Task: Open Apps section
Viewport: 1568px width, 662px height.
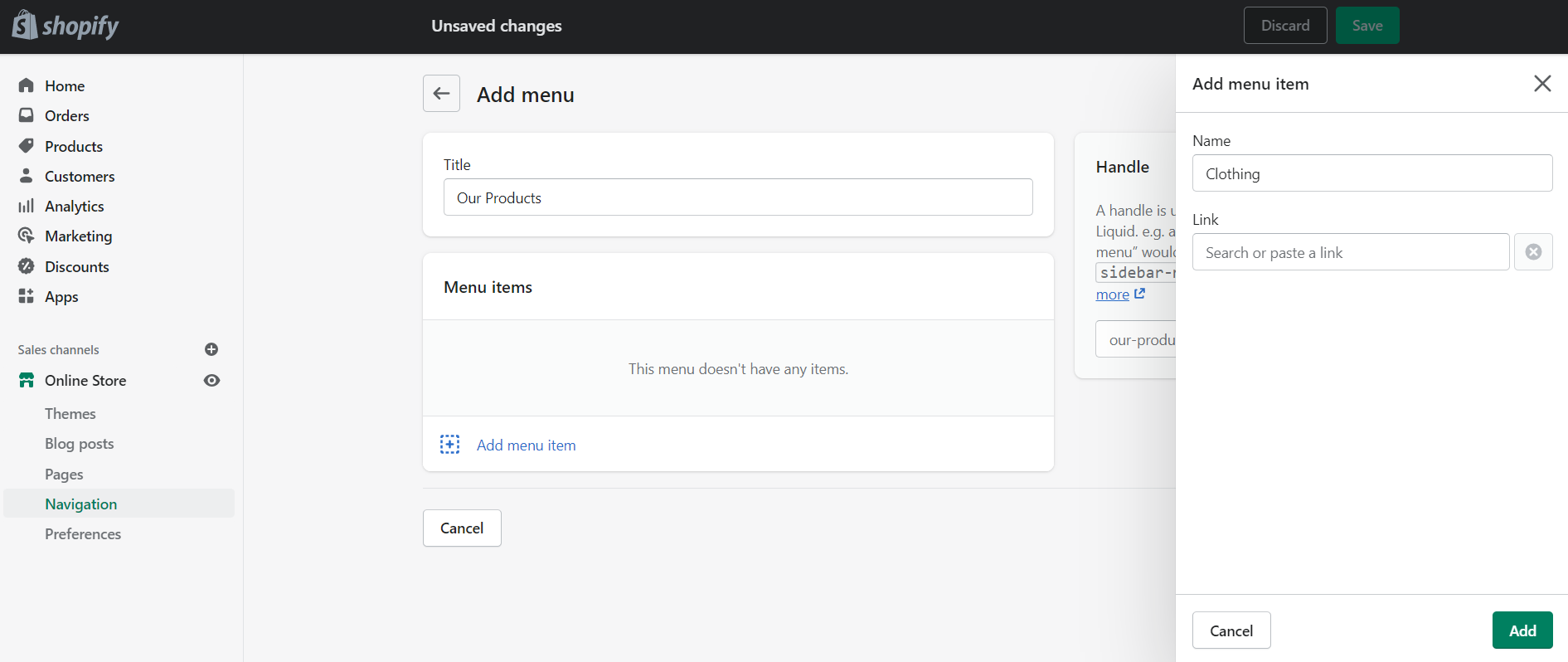Action: (61, 296)
